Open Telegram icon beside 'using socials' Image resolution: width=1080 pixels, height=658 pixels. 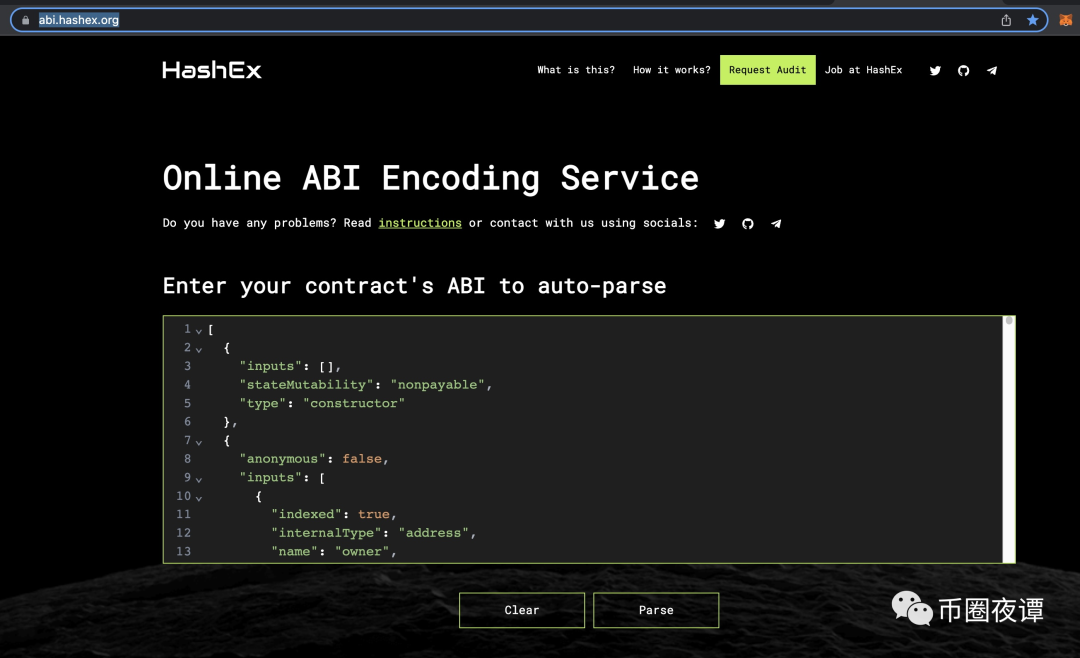[776, 223]
